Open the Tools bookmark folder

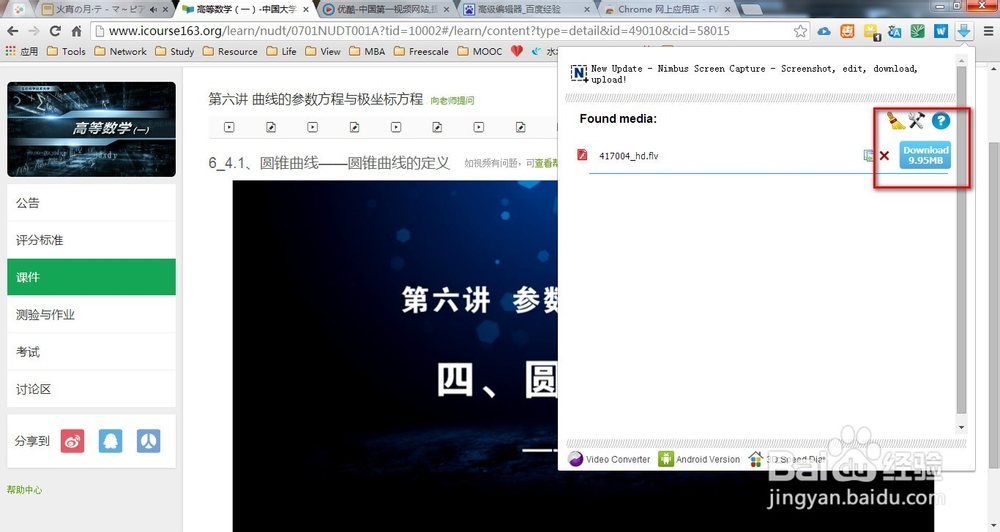[66, 51]
